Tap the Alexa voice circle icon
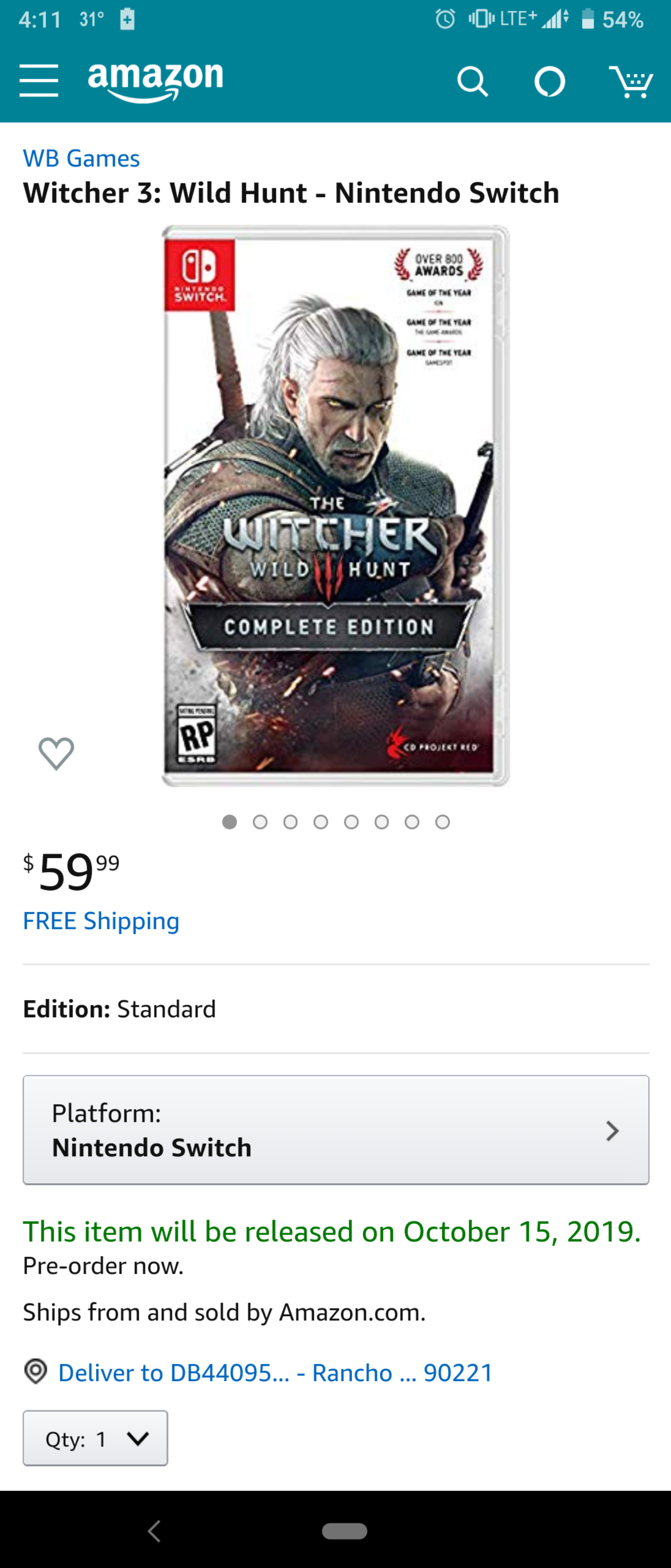 (x=549, y=82)
